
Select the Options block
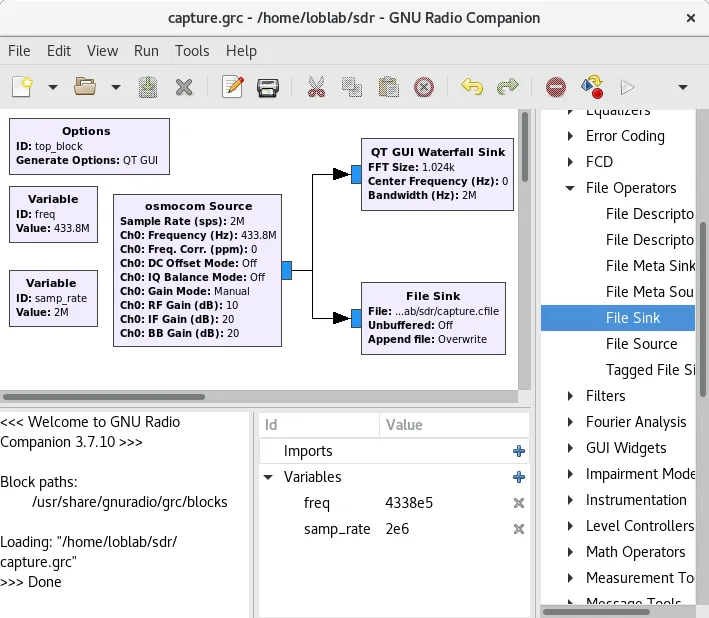[x=90, y=146]
